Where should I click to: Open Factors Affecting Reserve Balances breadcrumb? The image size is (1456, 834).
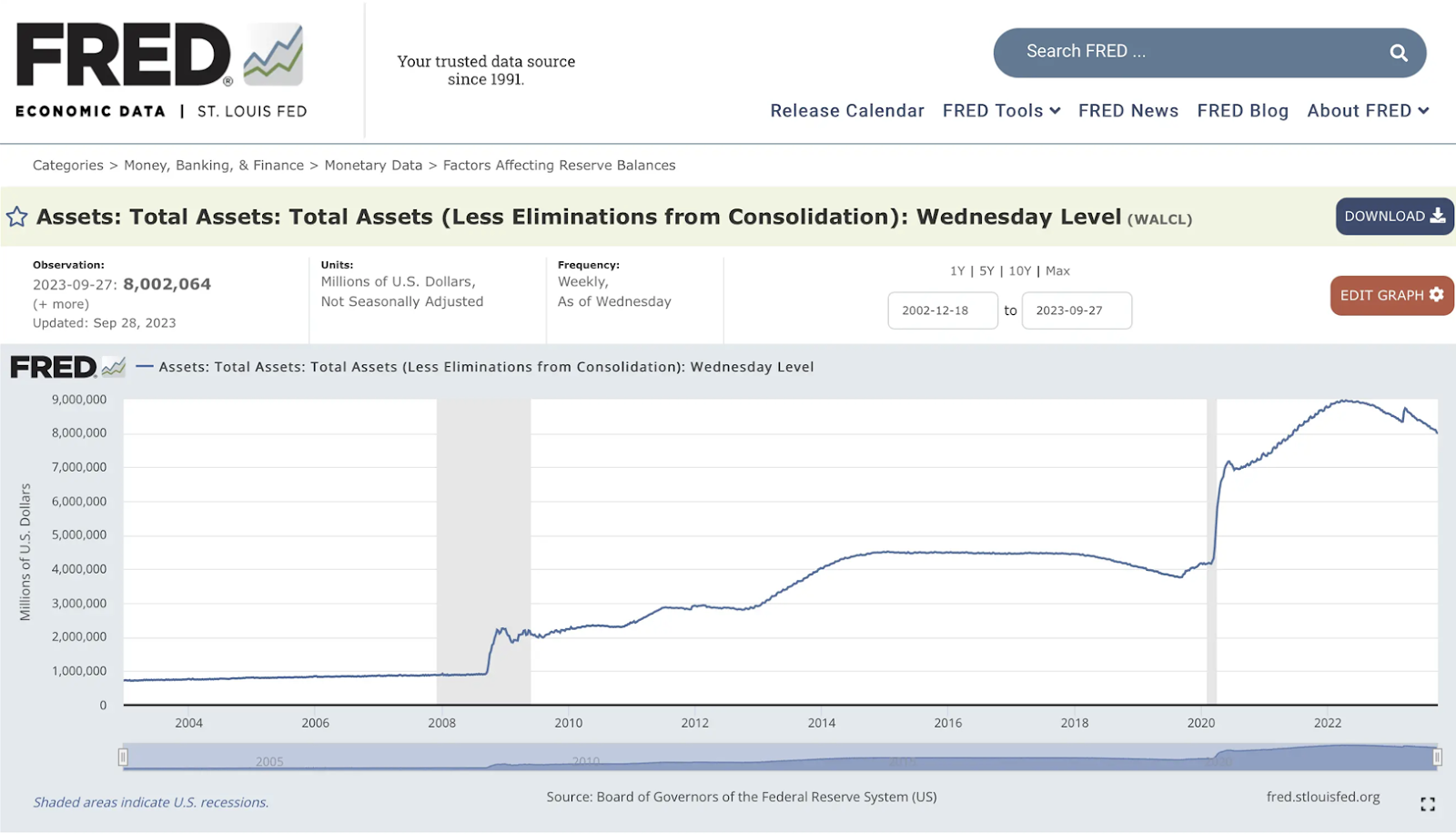(559, 166)
